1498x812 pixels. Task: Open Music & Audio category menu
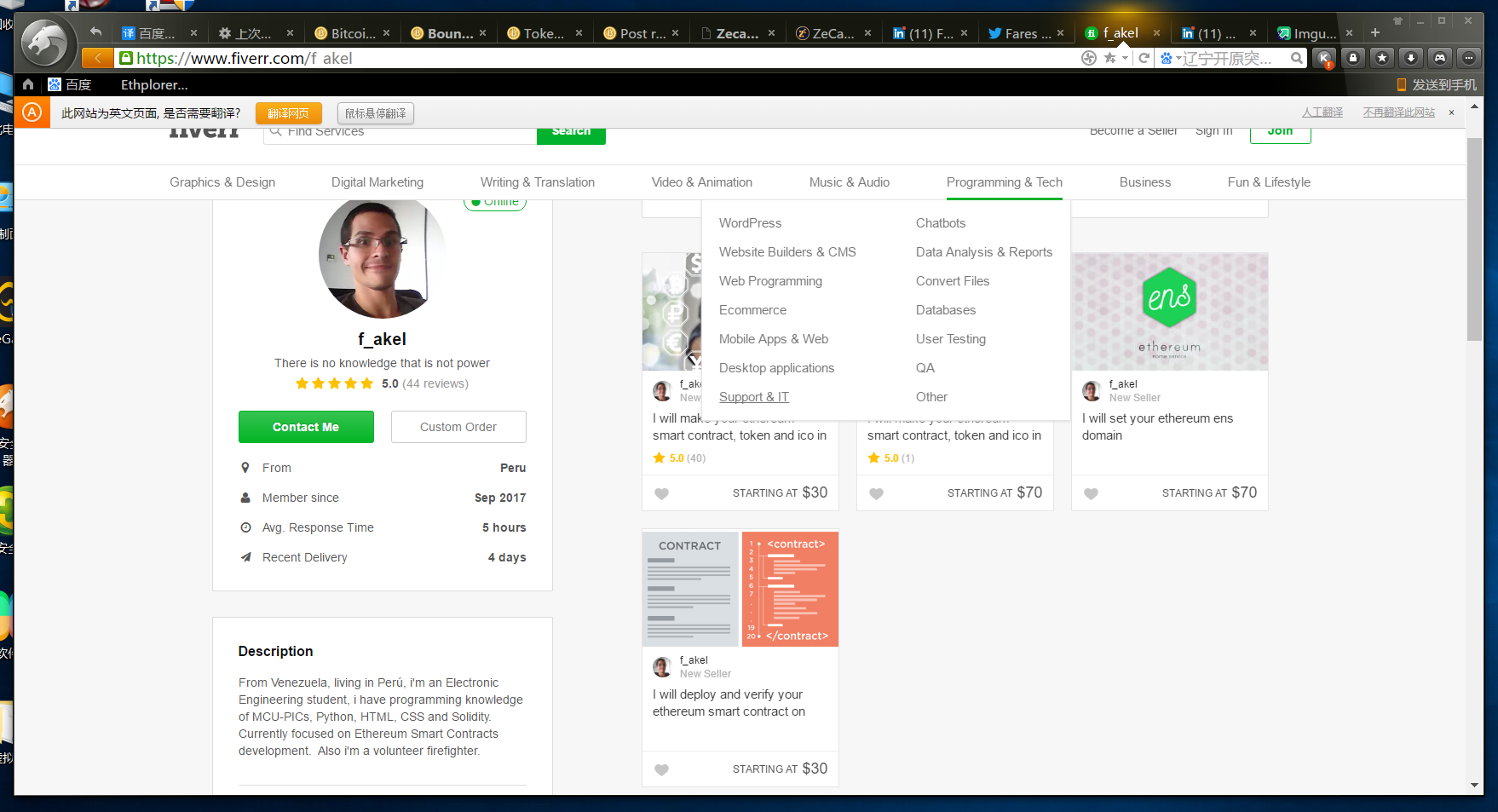click(x=850, y=182)
